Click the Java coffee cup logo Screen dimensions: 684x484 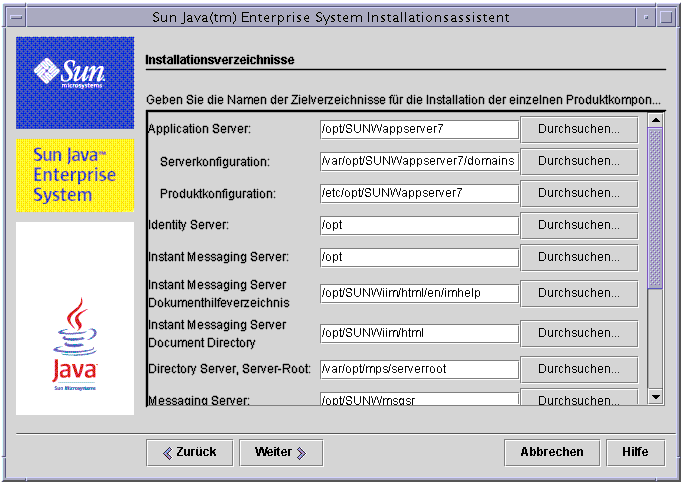tap(75, 344)
